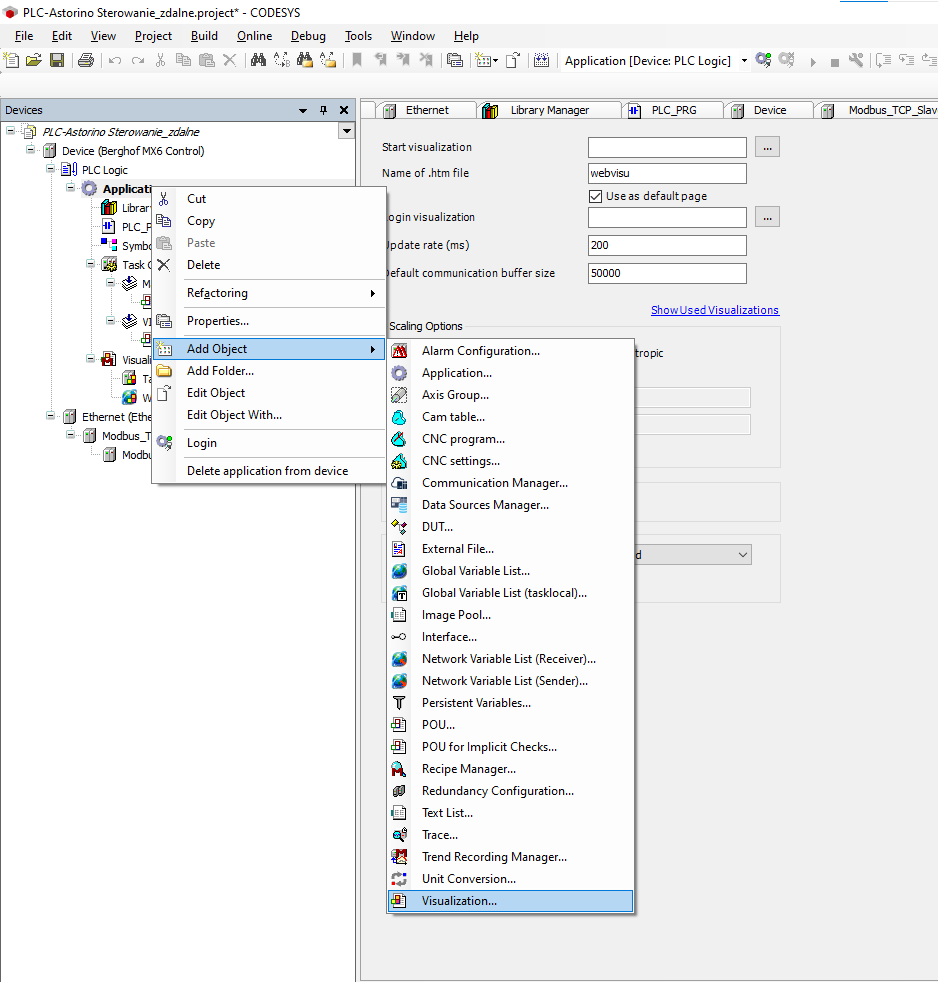Add a Trend Recording Manager... object

point(510,857)
